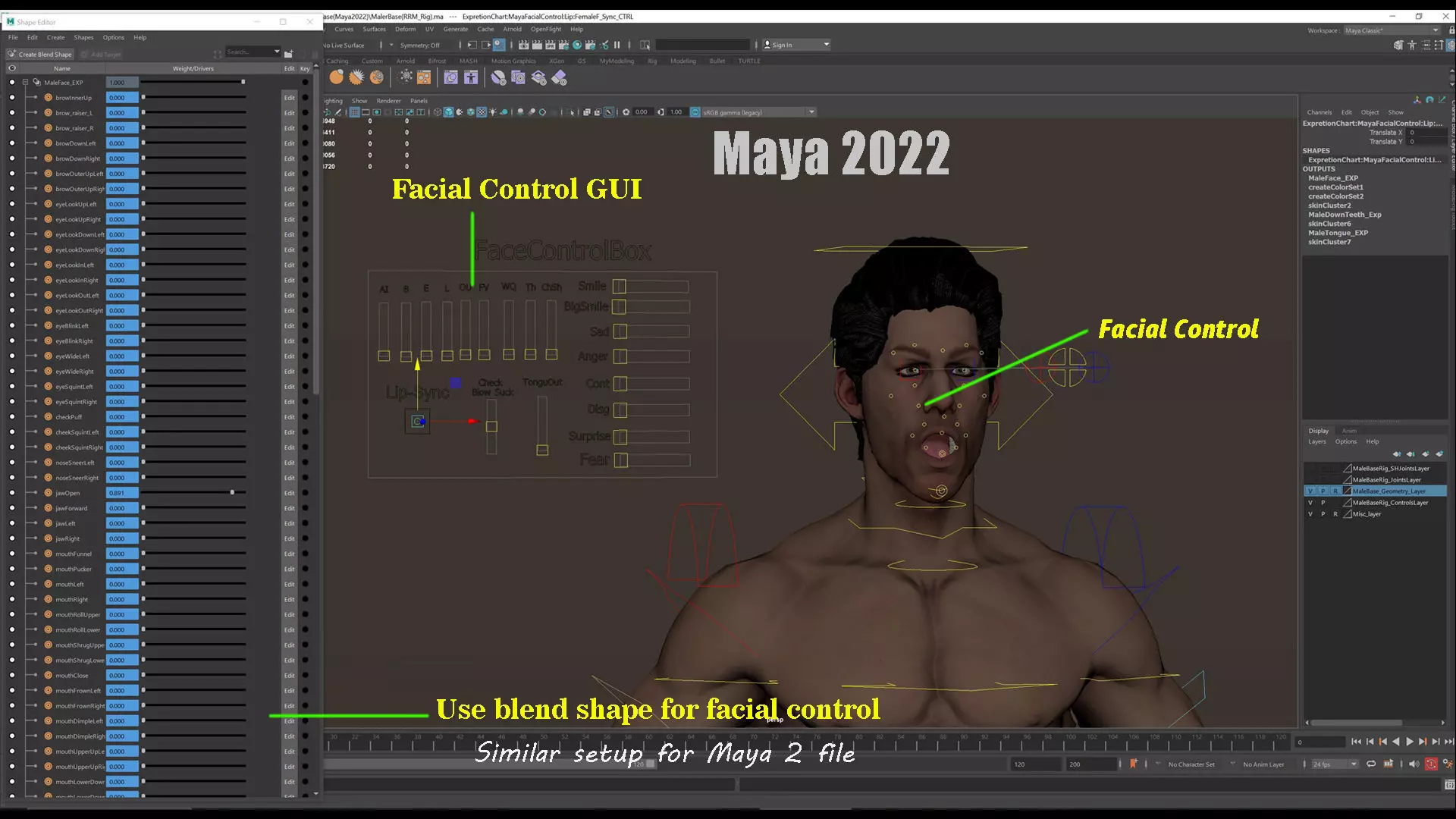Click the set bookmark icon on timeline
This screenshot has height=819, width=1456.
click(1134, 764)
